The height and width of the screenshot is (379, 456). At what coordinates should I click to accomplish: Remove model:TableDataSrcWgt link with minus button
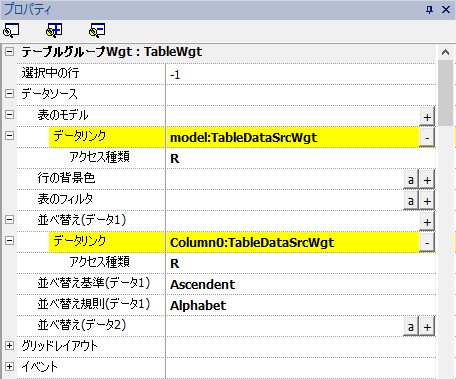click(427, 138)
